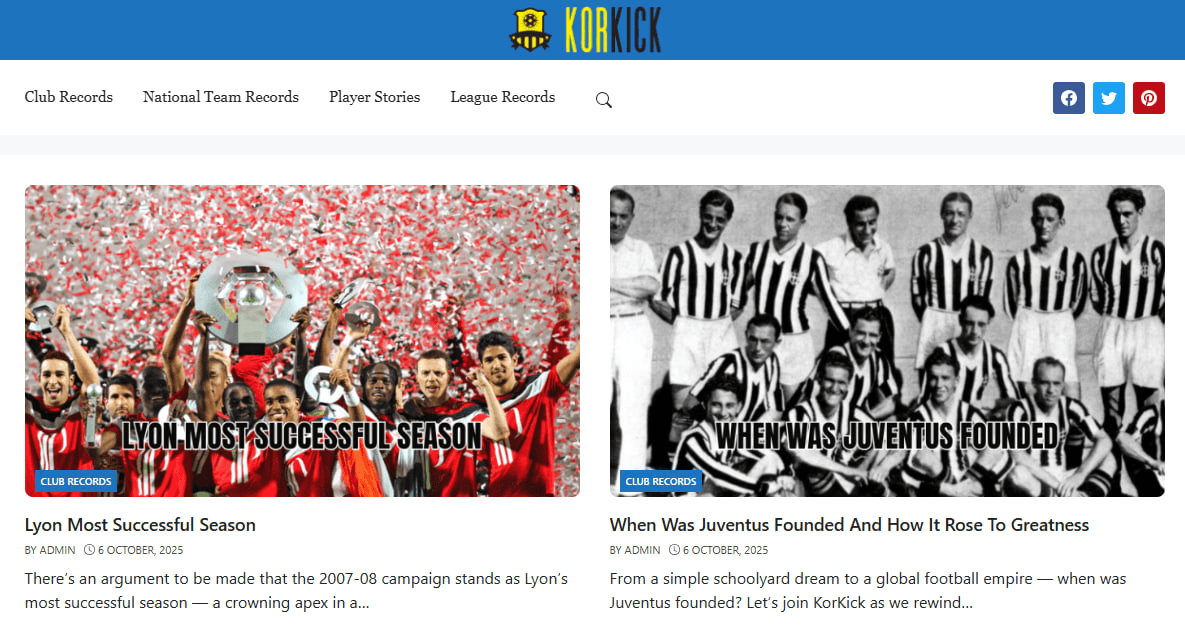Click ADMIN author under Lyon article
Viewport: 1185px width, 634px height.
[57, 550]
